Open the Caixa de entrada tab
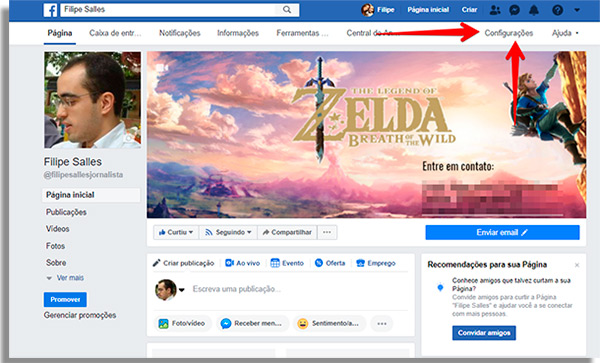The height and width of the screenshot is (363, 600). [115, 33]
